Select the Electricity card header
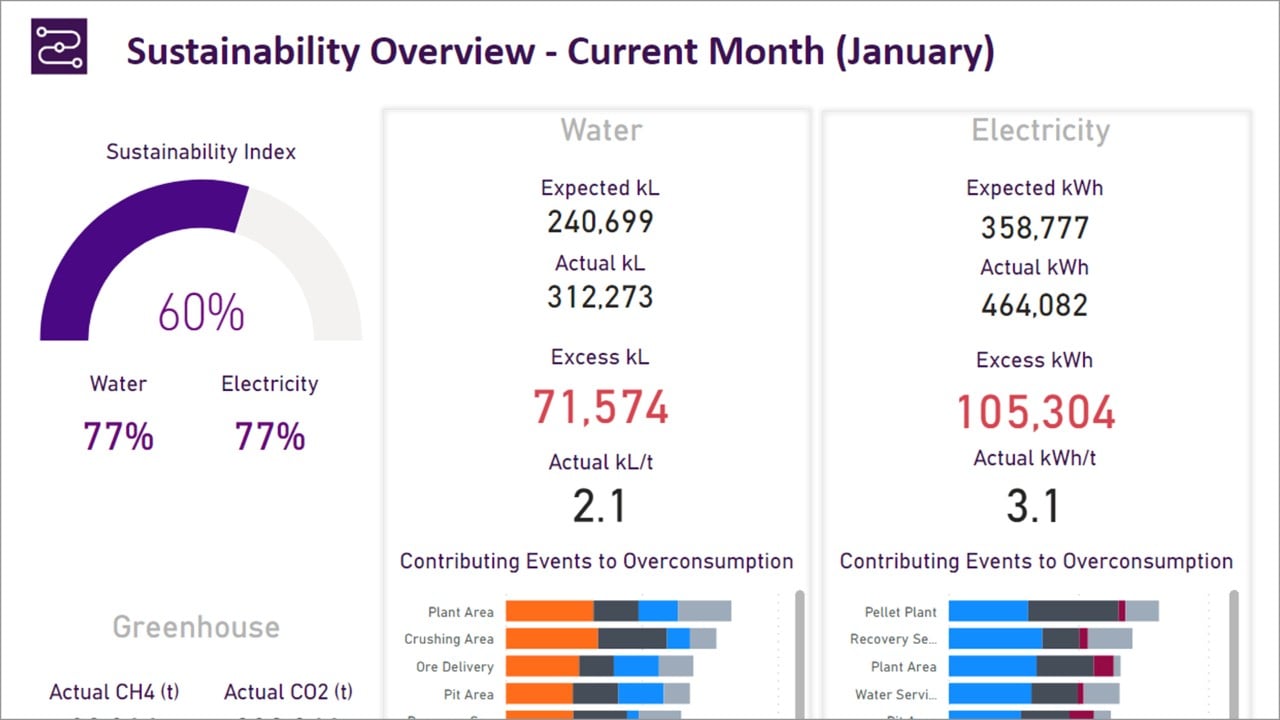This screenshot has height=720, width=1280. pos(1039,130)
